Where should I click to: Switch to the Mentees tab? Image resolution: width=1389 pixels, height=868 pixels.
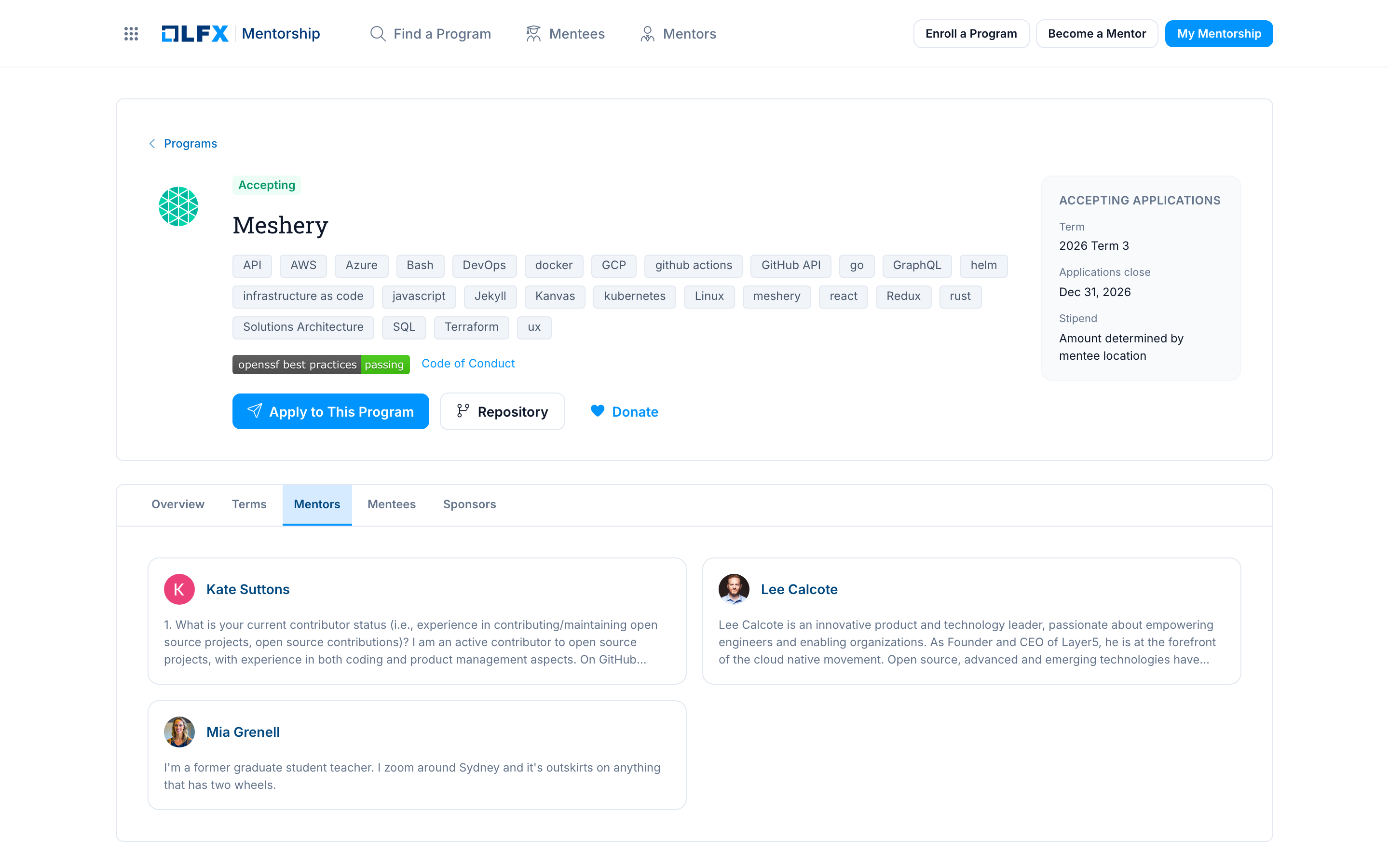[x=392, y=504]
